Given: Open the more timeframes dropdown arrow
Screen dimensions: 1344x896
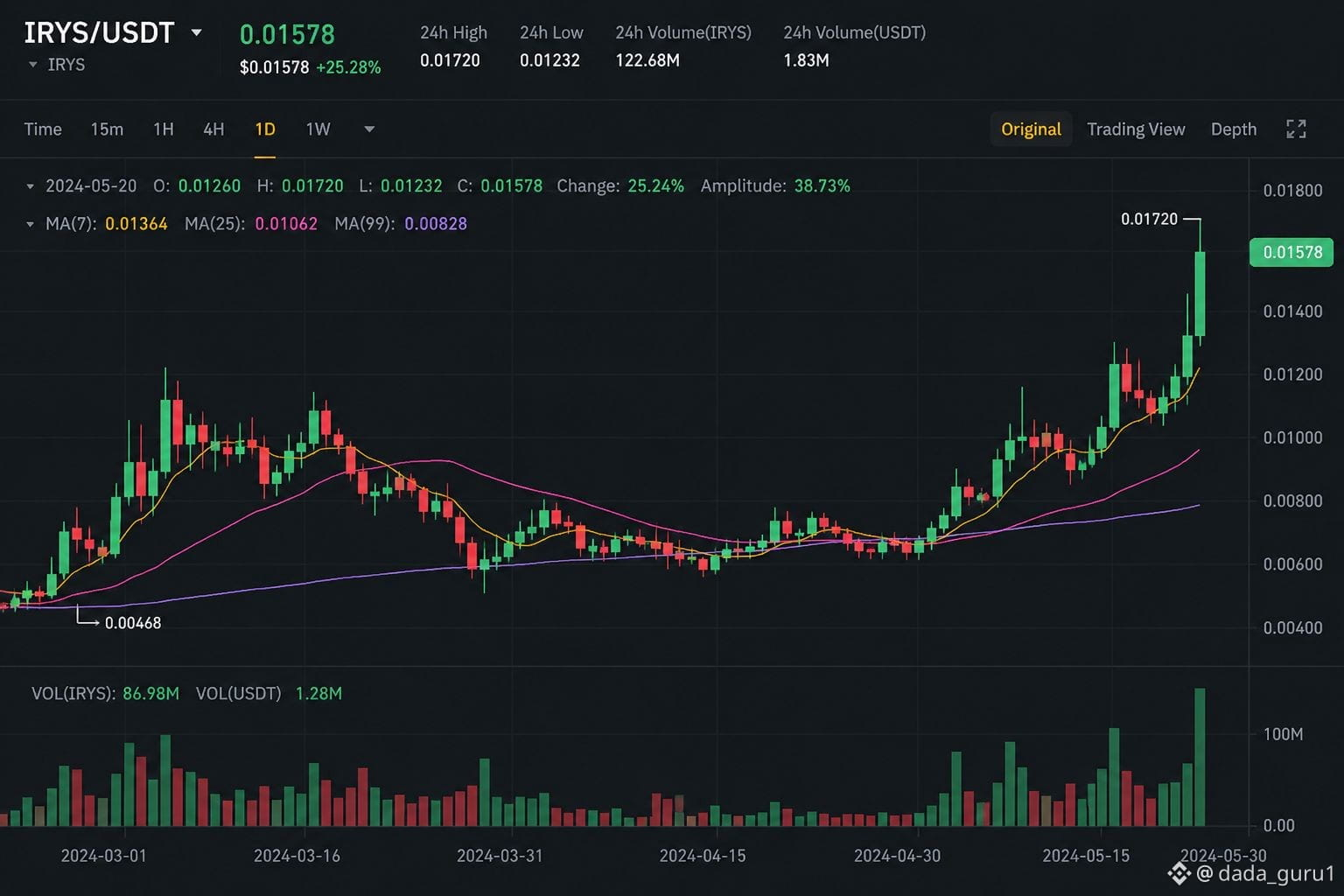Looking at the screenshot, I should pos(369,129).
